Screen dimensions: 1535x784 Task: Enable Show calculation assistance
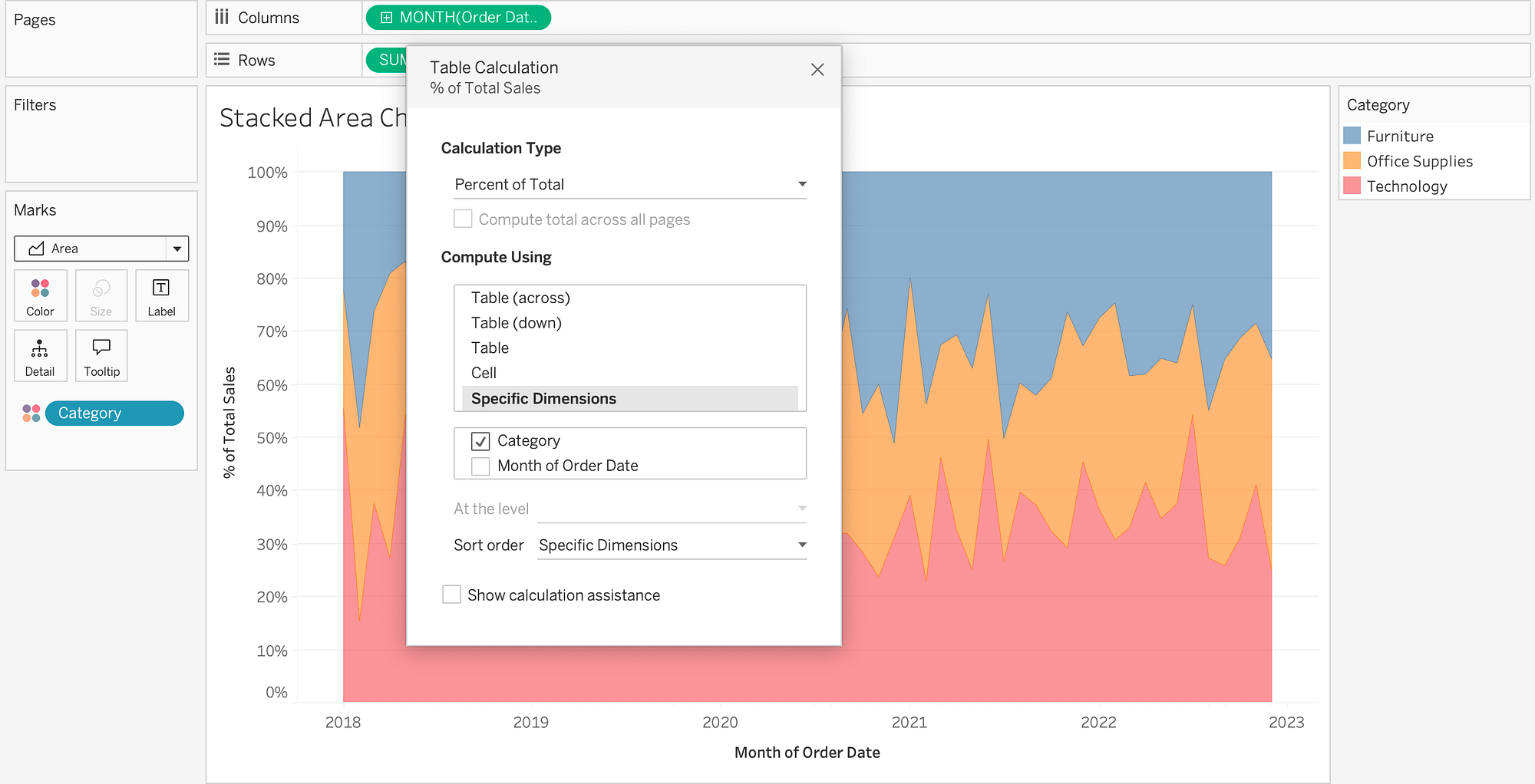pos(452,595)
